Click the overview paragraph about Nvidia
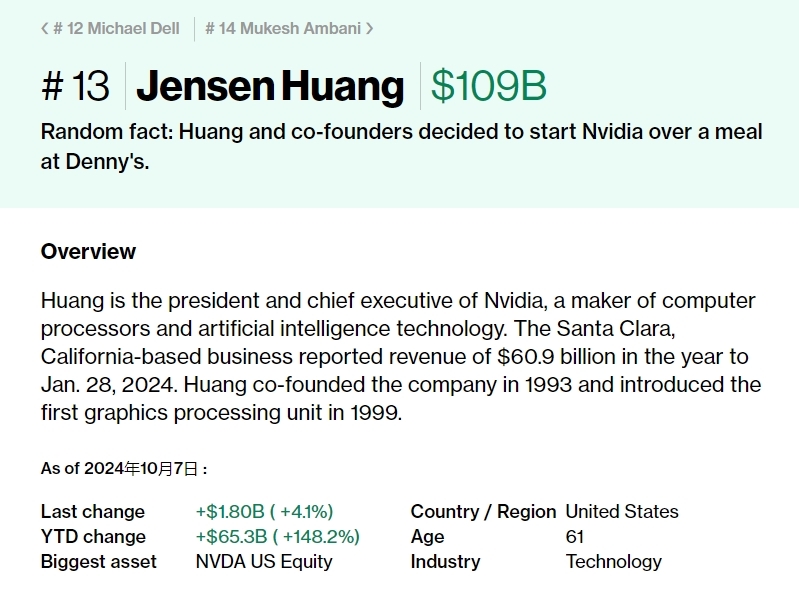The width and height of the screenshot is (799, 614). [401, 357]
